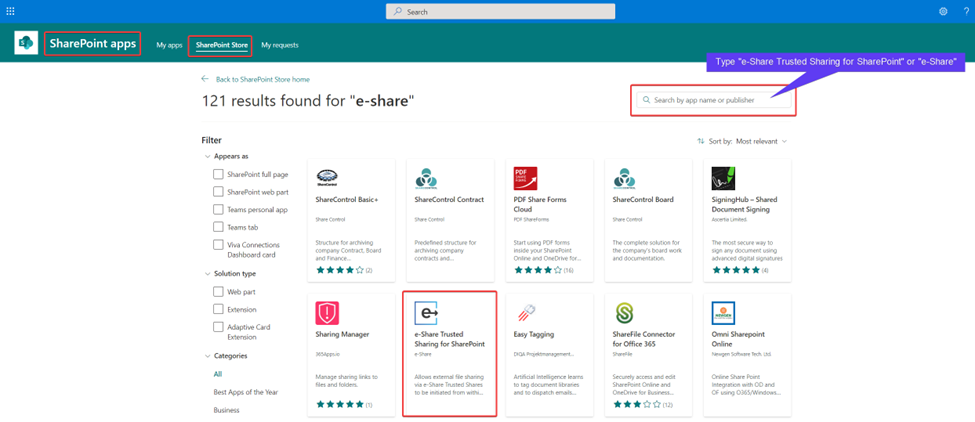Open the Sharing Manager title

coord(343,334)
